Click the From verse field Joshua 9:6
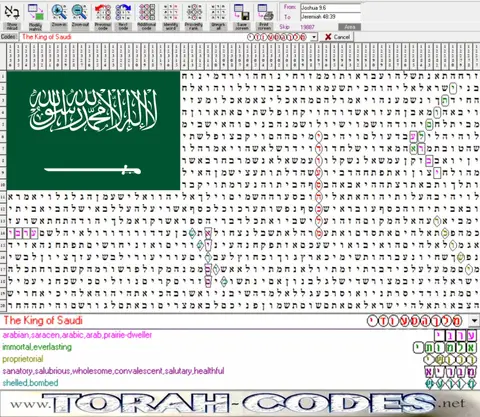 coord(330,8)
